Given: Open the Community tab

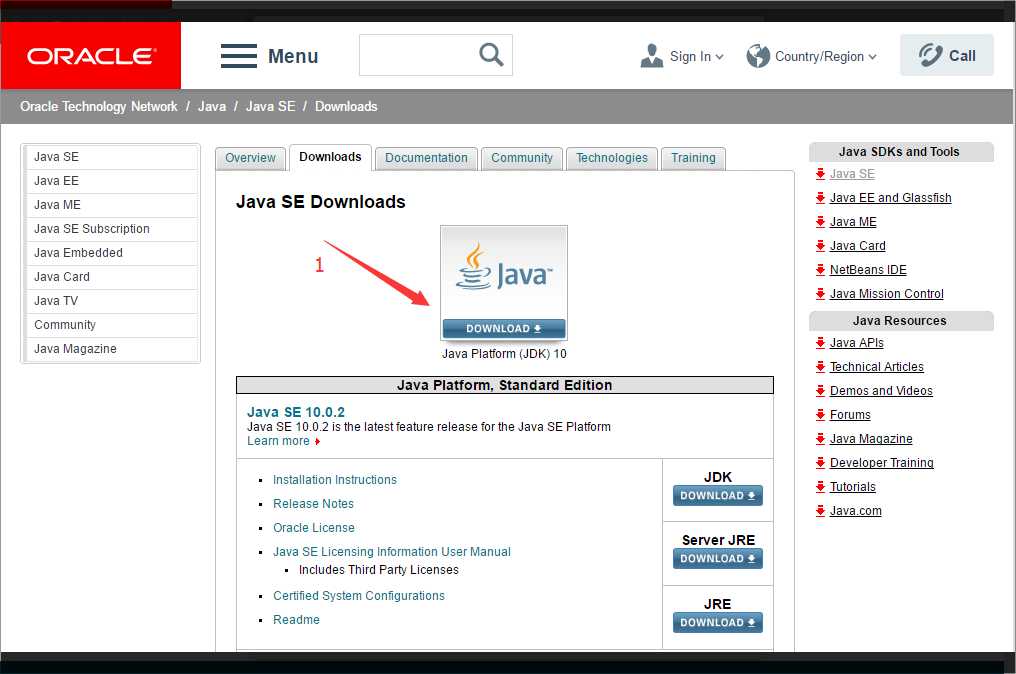Looking at the screenshot, I should (522, 158).
